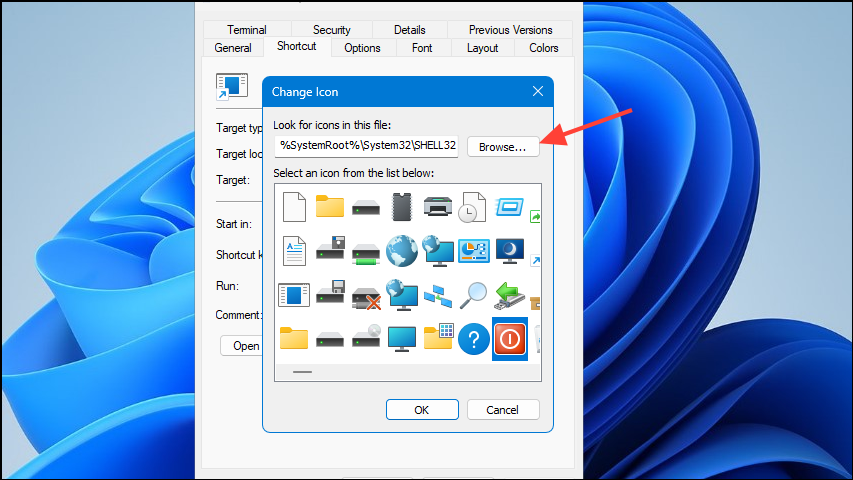Viewport: 853px width, 480px height.
Task: Click the icon file path field
Action: click(x=366, y=146)
